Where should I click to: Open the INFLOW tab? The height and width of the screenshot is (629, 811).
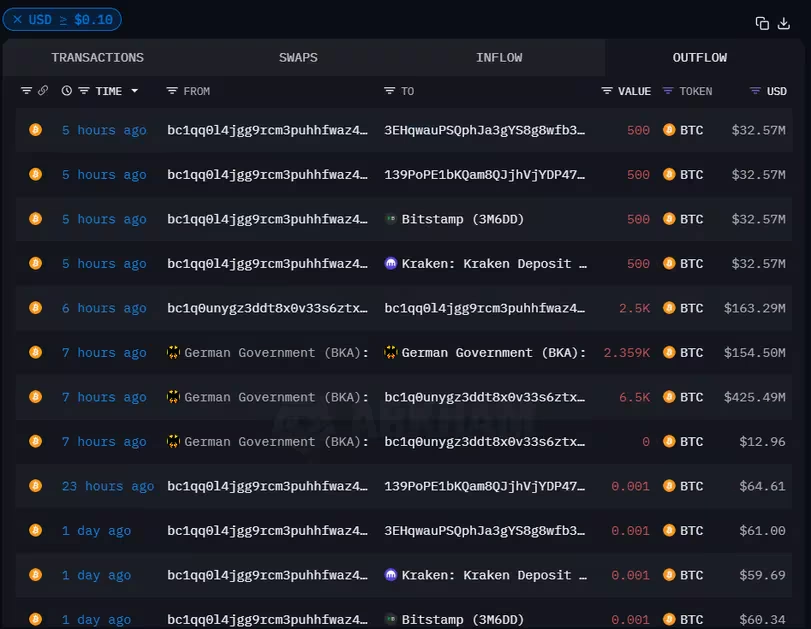tap(499, 58)
